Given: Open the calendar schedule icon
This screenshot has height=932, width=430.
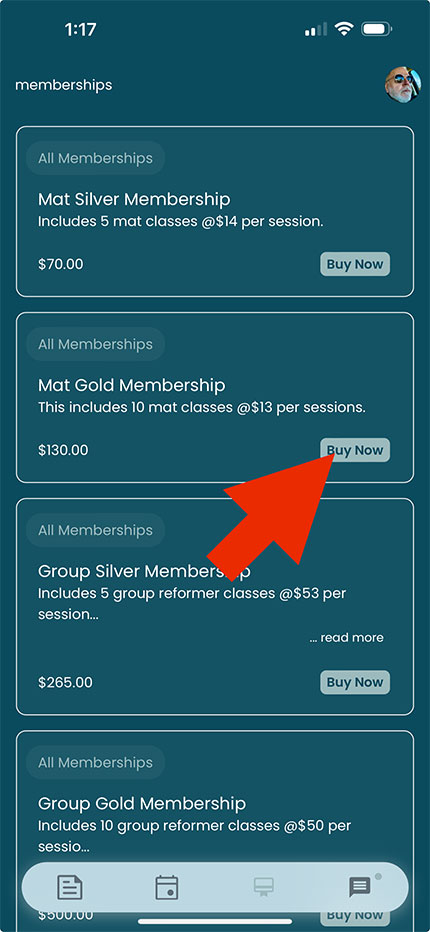Looking at the screenshot, I should point(167,888).
